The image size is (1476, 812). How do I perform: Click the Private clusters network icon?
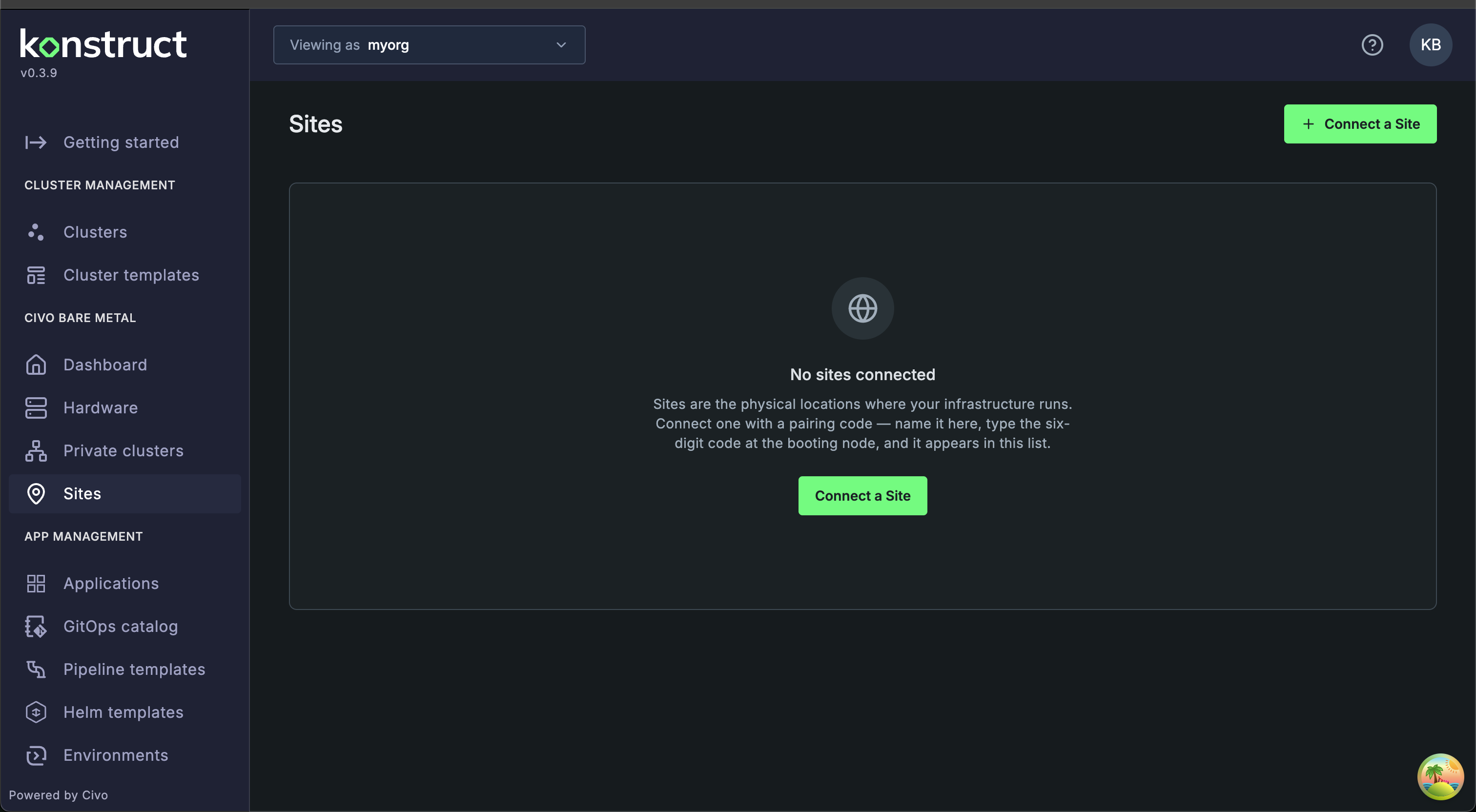pos(36,450)
